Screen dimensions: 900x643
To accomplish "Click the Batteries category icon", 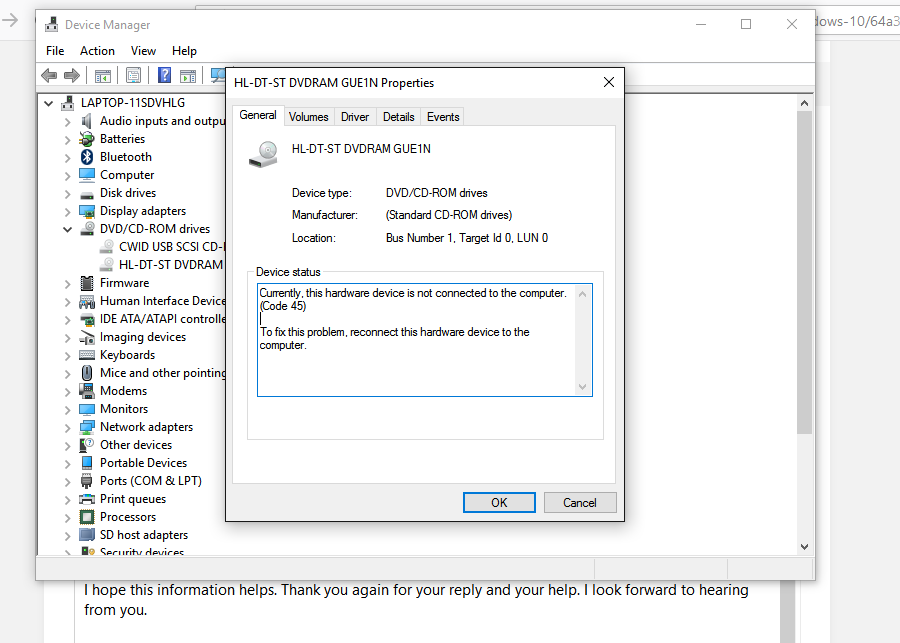I will pos(87,139).
